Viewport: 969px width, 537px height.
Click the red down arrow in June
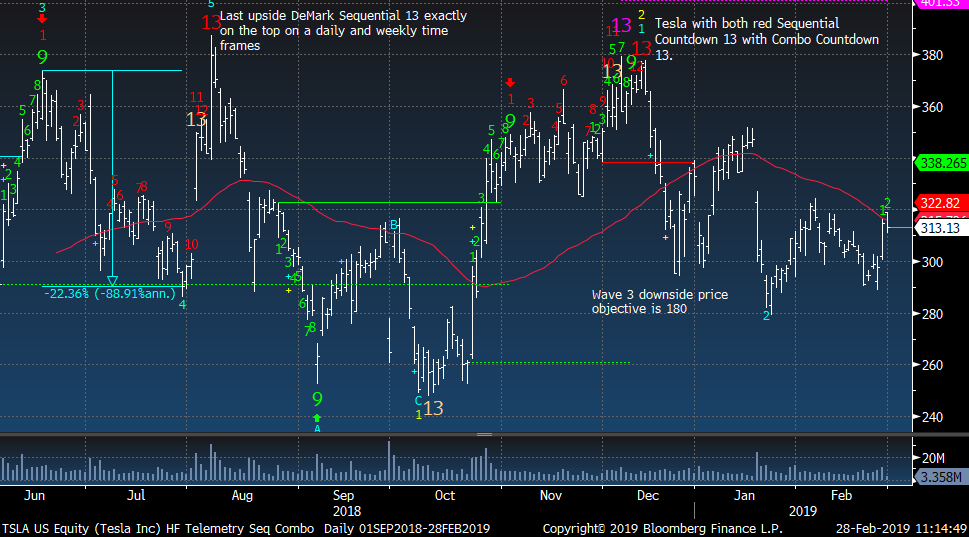42,20
